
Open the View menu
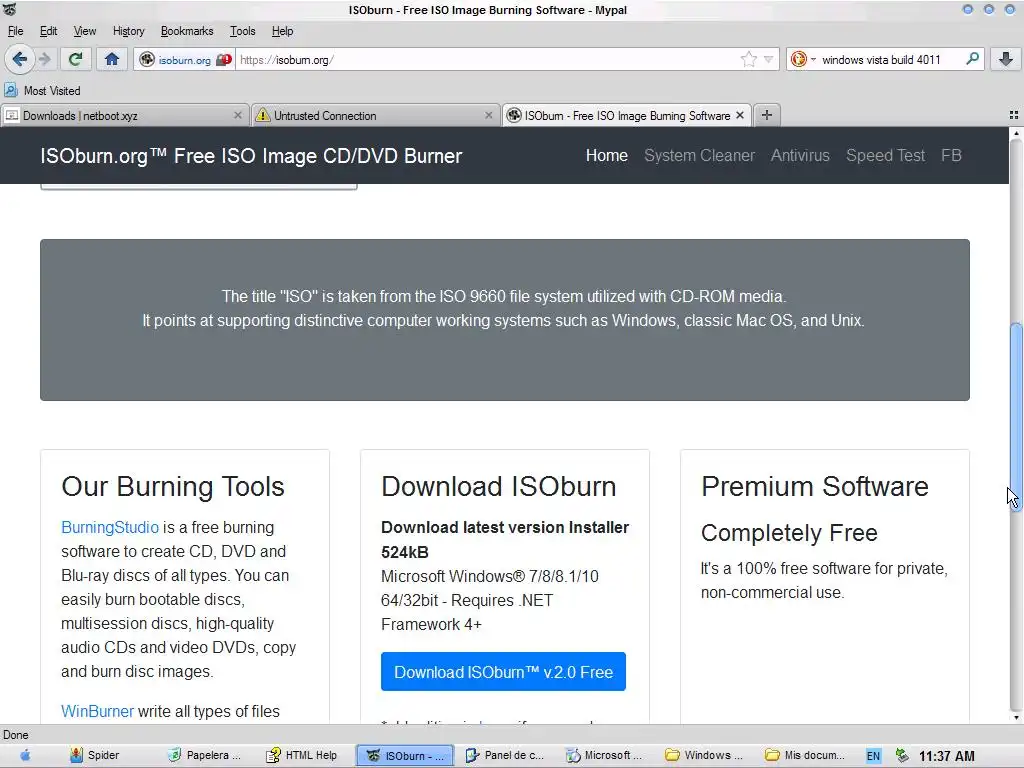click(x=85, y=31)
